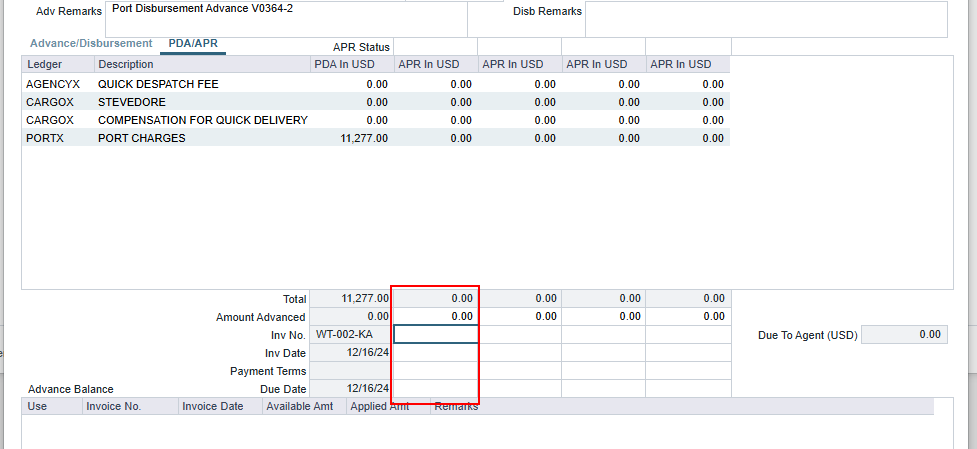Click the Available Amt column header
The width and height of the screenshot is (977, 449).
coord(304,407)
